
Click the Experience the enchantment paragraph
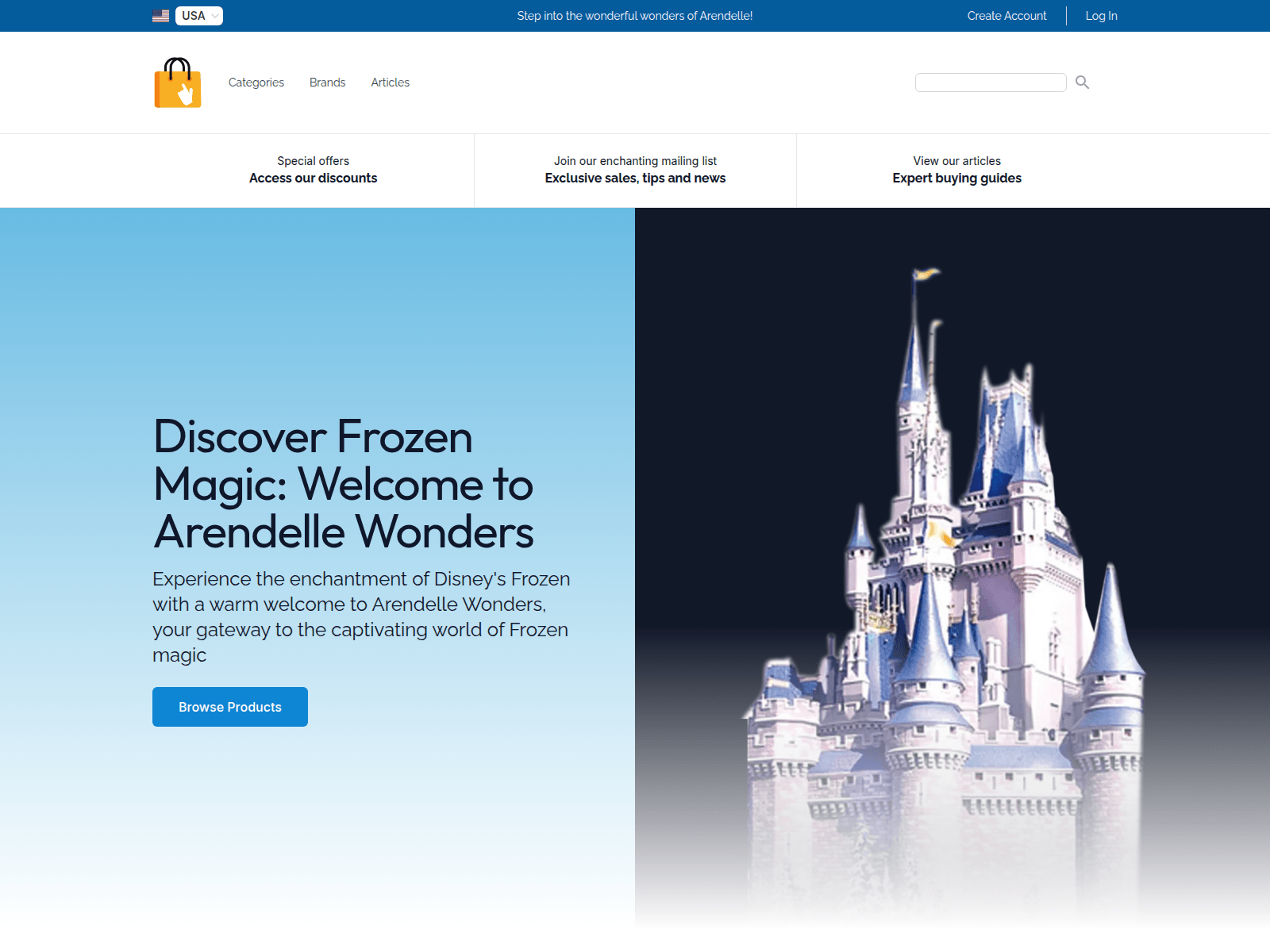[x=361, y=617]
